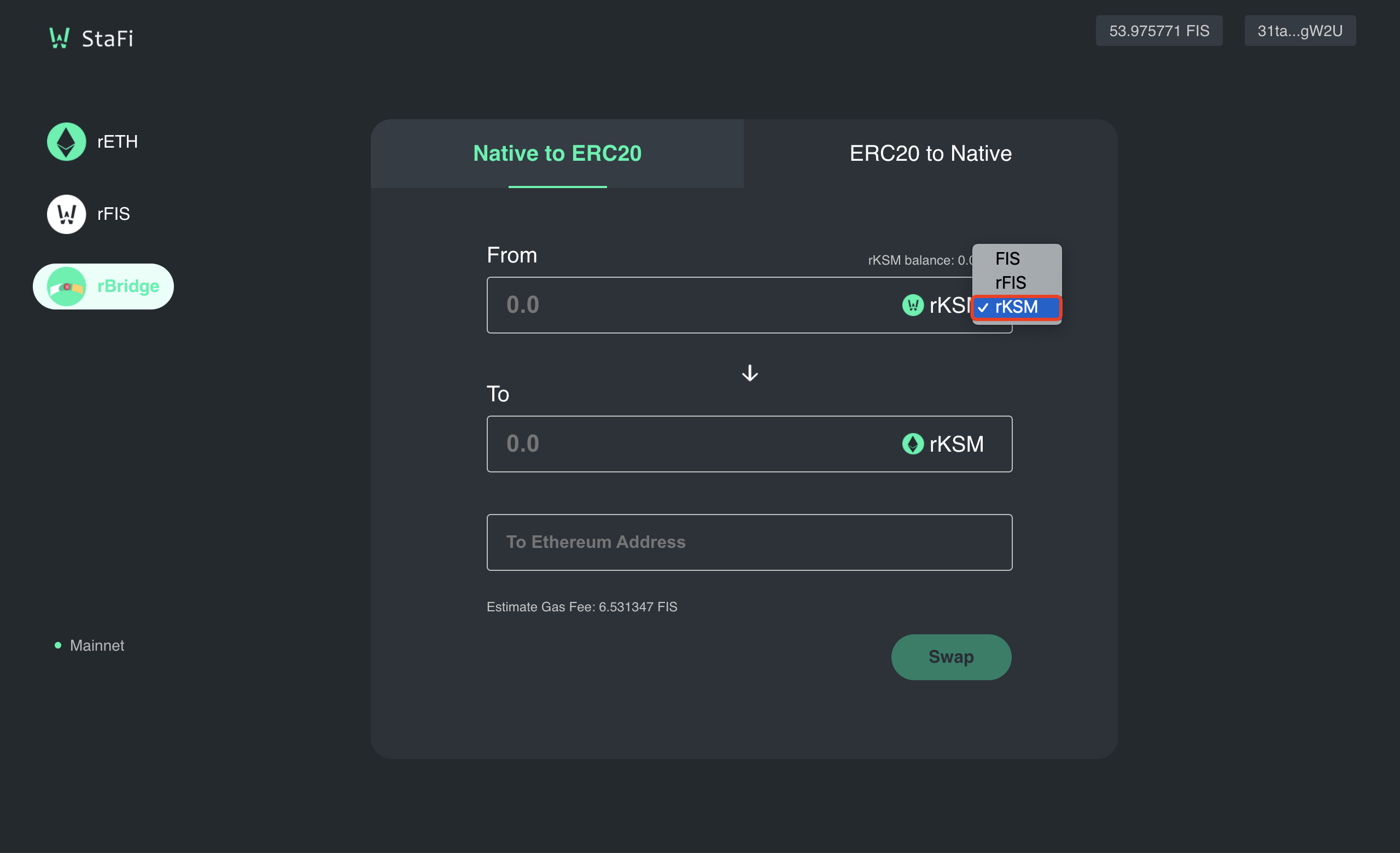Click the rETH Ethereum icon in sidebar
This screenshot has width=1400, height=853.
pos(67,142)
